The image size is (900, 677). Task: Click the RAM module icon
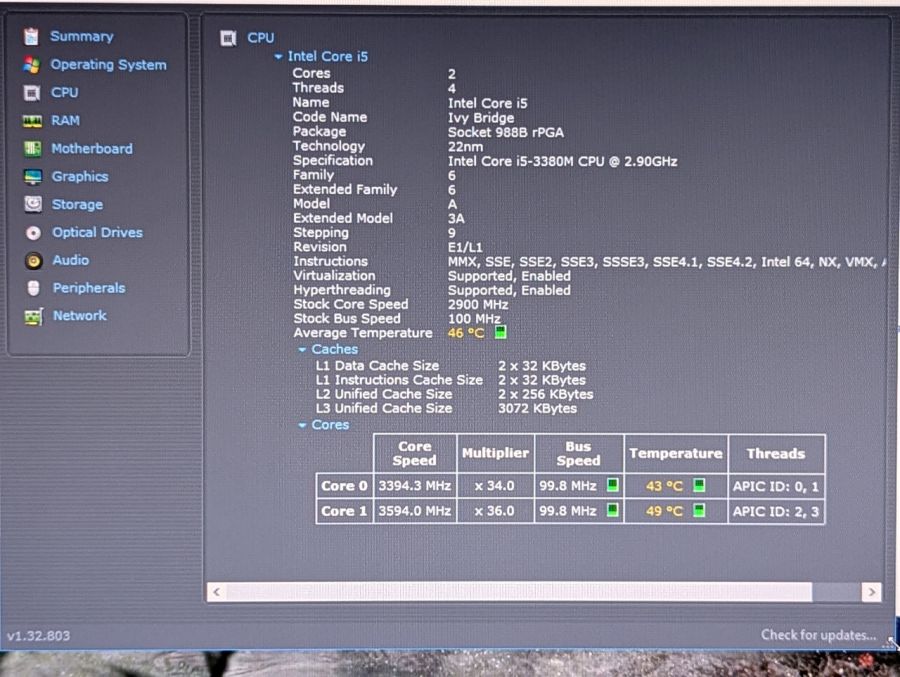[32, 121]
